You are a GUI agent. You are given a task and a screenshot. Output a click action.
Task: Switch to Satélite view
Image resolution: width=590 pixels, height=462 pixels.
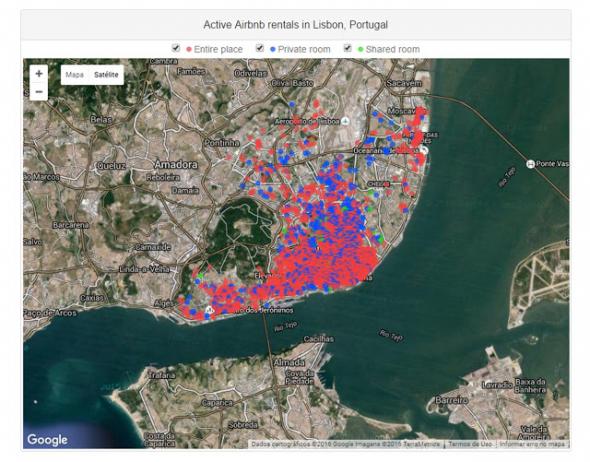[106, 74]
